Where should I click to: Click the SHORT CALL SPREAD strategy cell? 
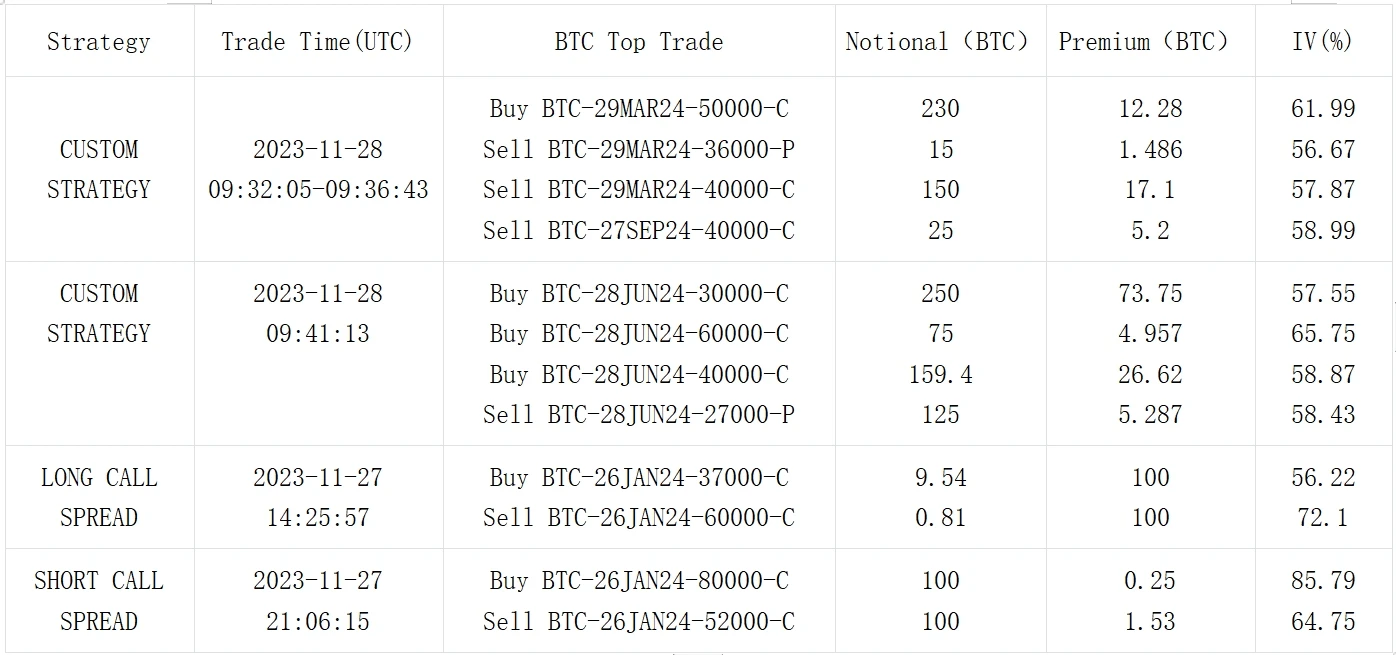pos(98,600)
